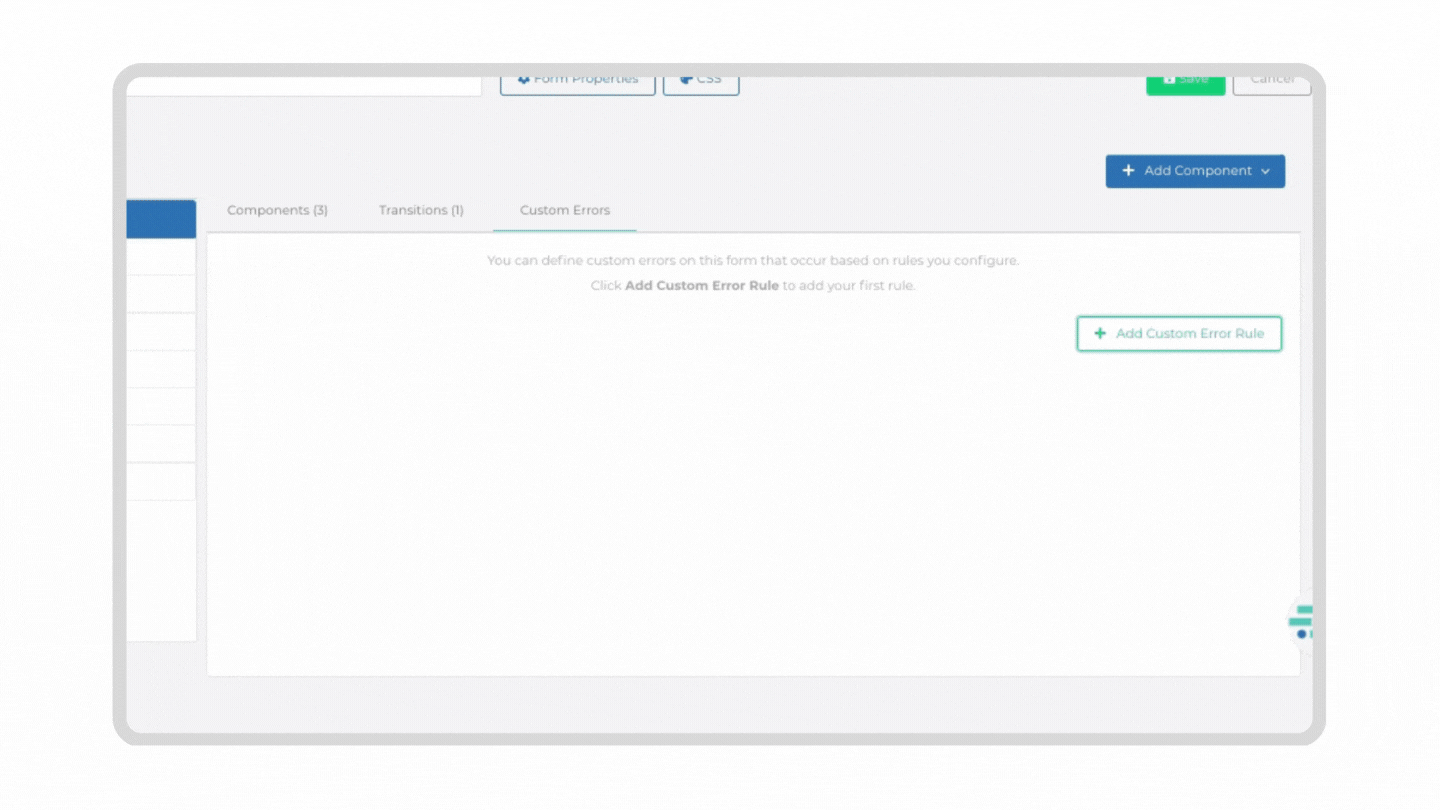
Task: Cancel form editing
Action: 1271,84
